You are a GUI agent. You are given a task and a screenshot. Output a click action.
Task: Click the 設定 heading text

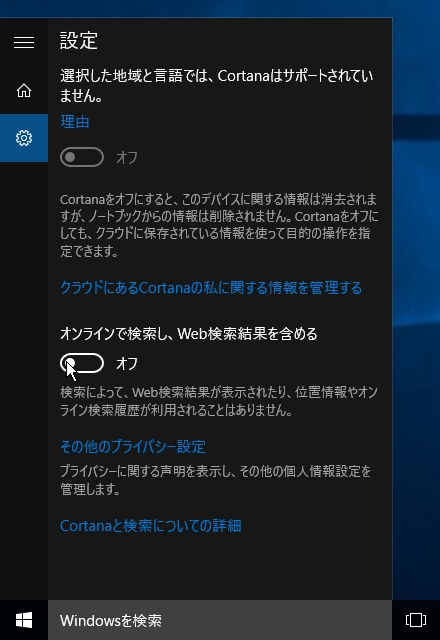point(79,41)
